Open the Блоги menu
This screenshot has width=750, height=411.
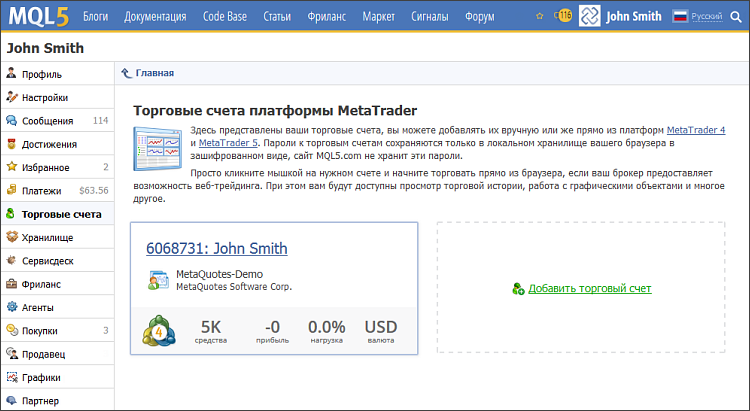tap(96, 17)
